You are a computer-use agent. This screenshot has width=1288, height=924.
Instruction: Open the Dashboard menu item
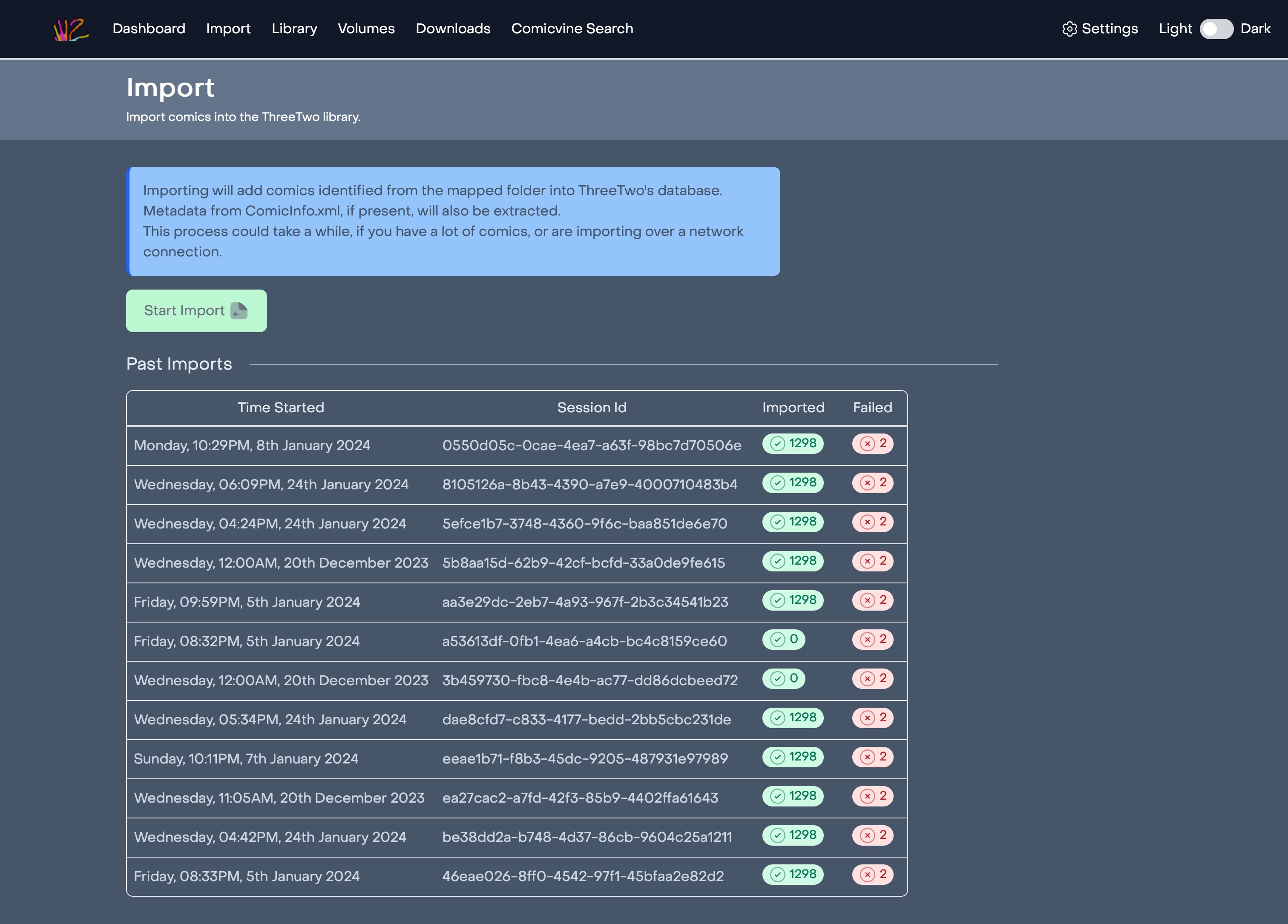pos(149,29)
